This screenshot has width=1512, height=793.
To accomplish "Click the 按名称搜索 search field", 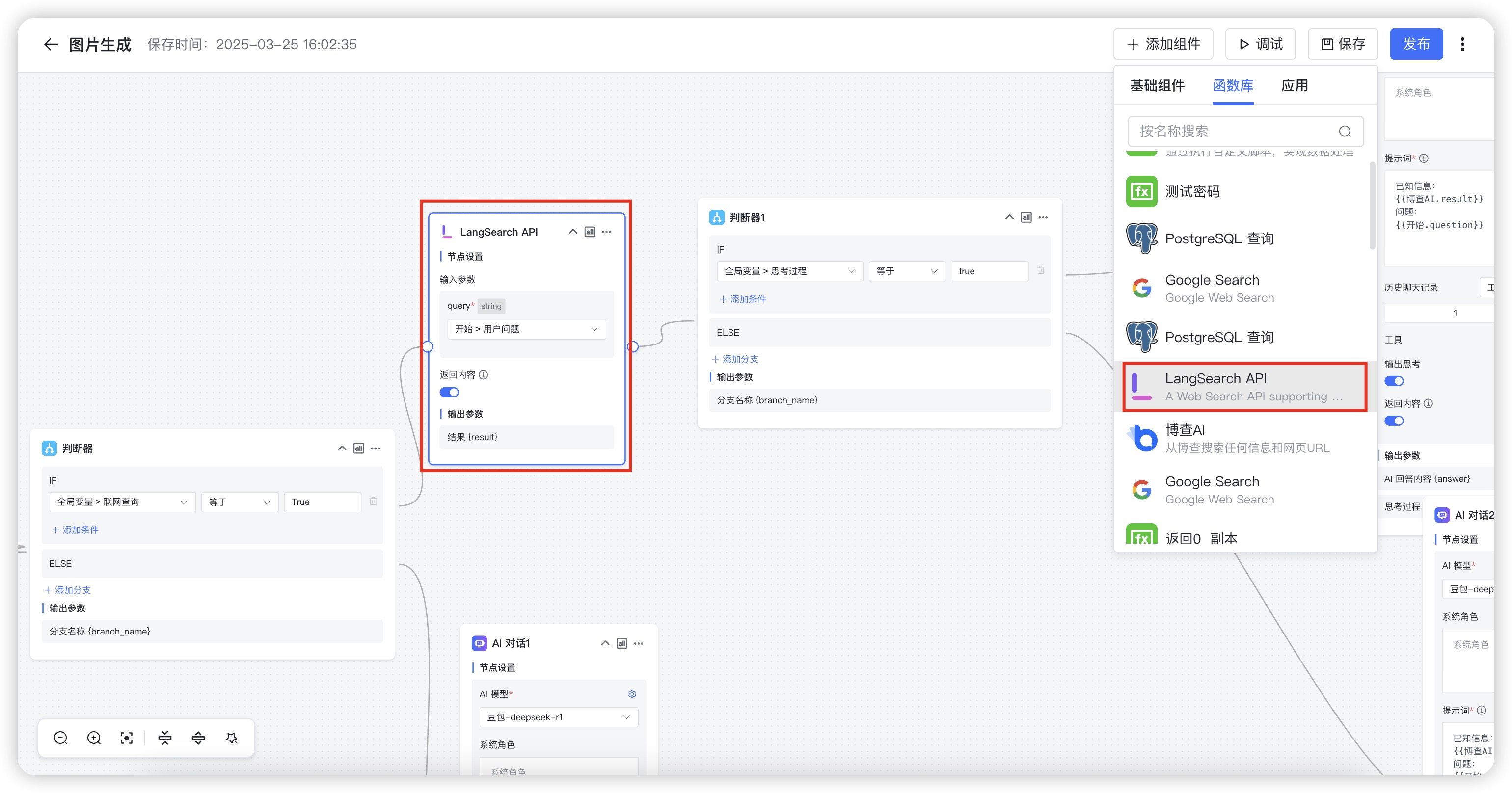I will [x=1233, y=131].
